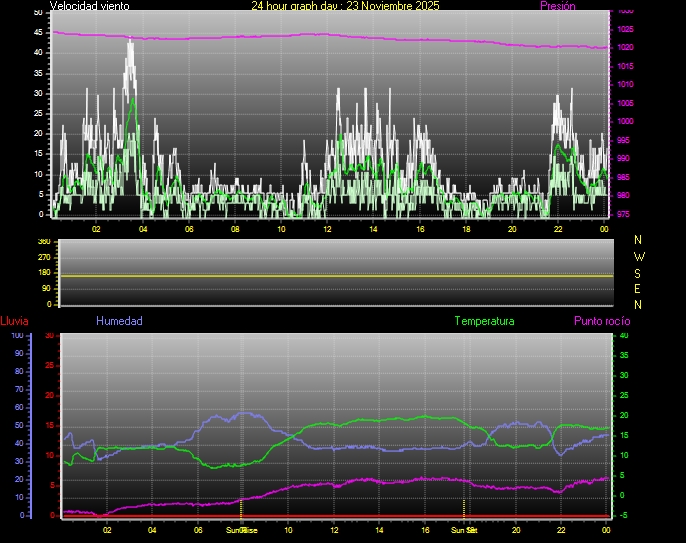Click the top N in the compass legend

pyautogui.click(x=639, y=241)
